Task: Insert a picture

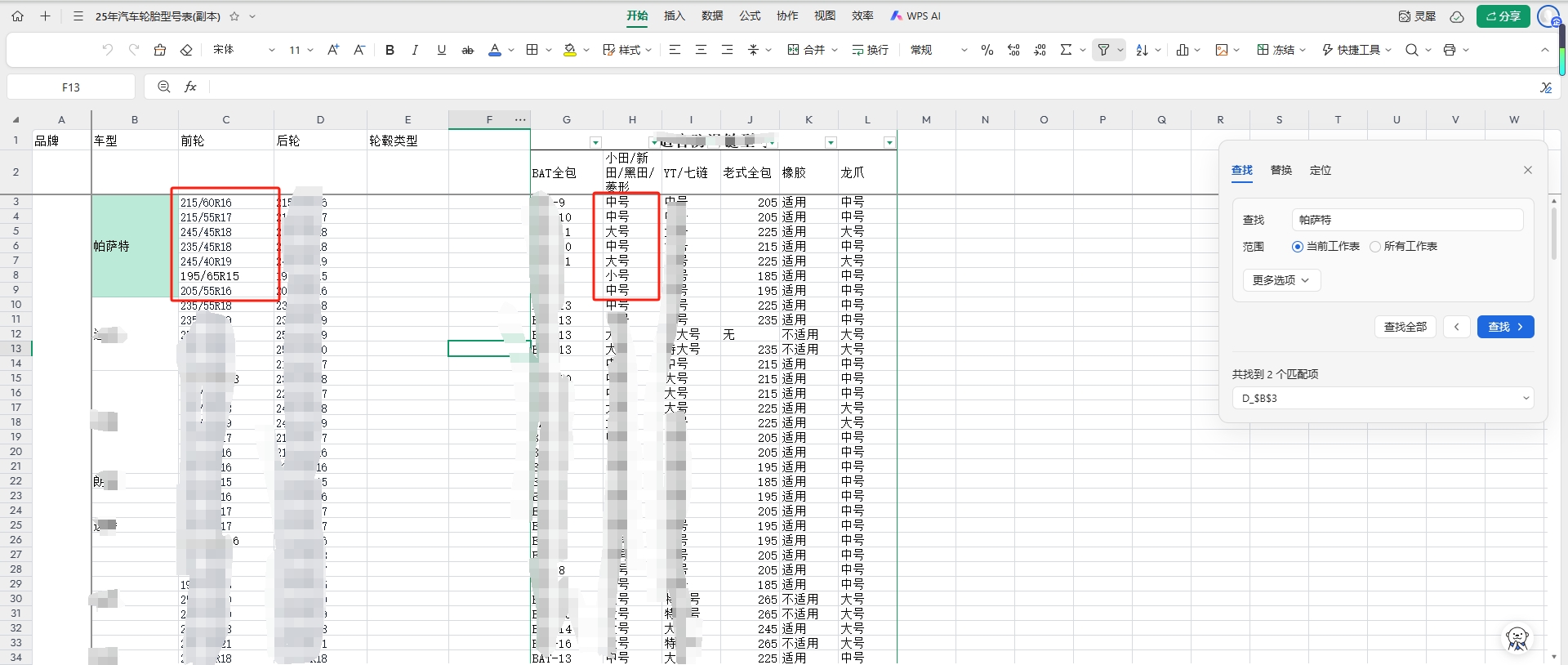Action: (1222, 50)
